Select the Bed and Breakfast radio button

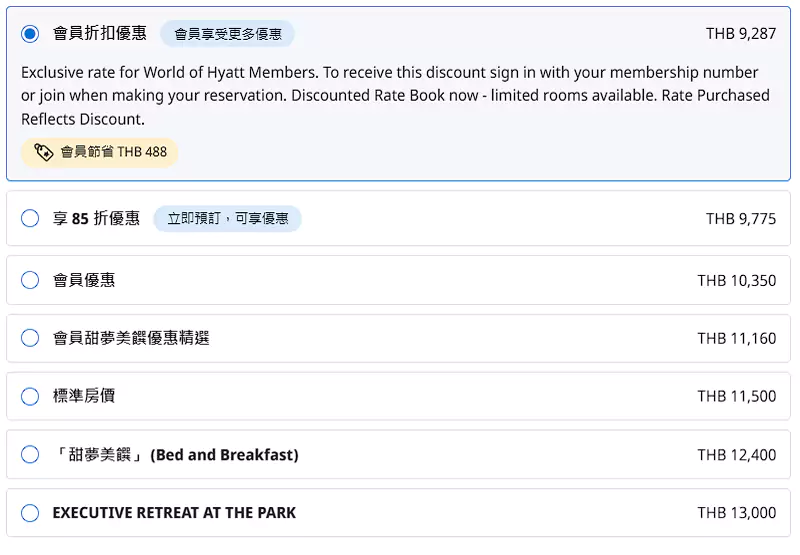[x=30, y=454]
